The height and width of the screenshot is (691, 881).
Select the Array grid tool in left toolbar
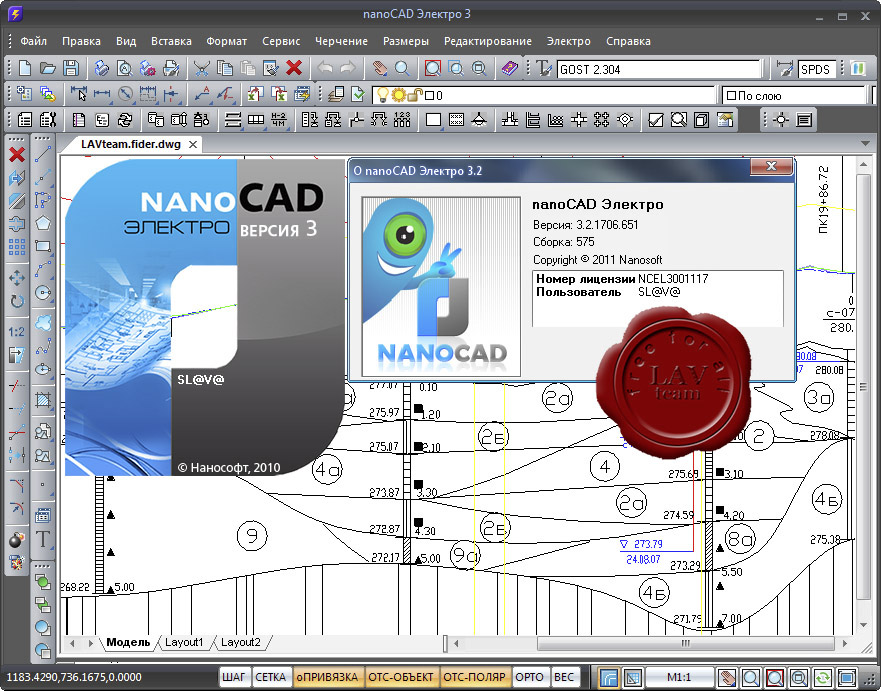pyautogui.click(x=17, y=247)
